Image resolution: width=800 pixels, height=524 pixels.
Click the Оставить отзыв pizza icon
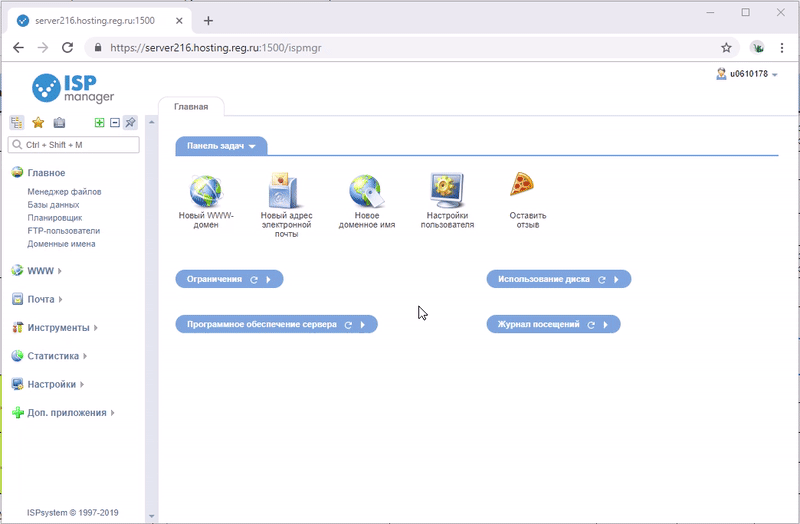point(522,184)
